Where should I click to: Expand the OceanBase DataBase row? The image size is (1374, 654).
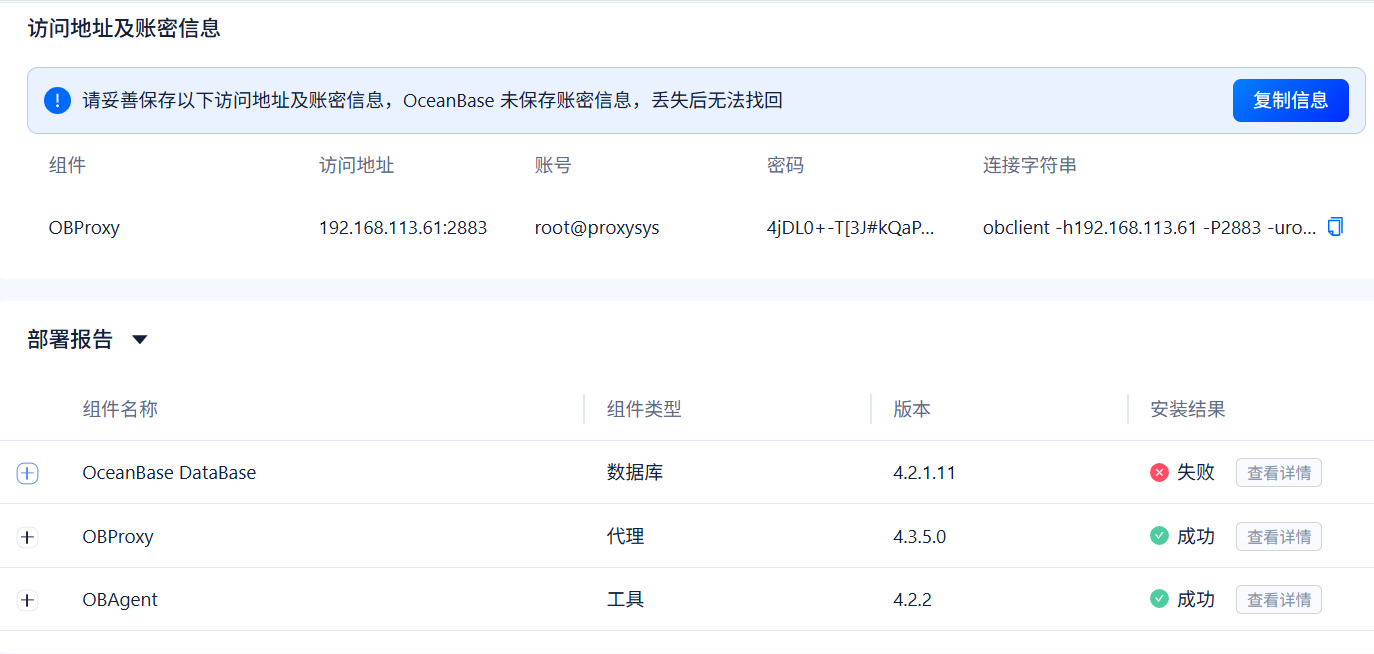coord(27,474)
